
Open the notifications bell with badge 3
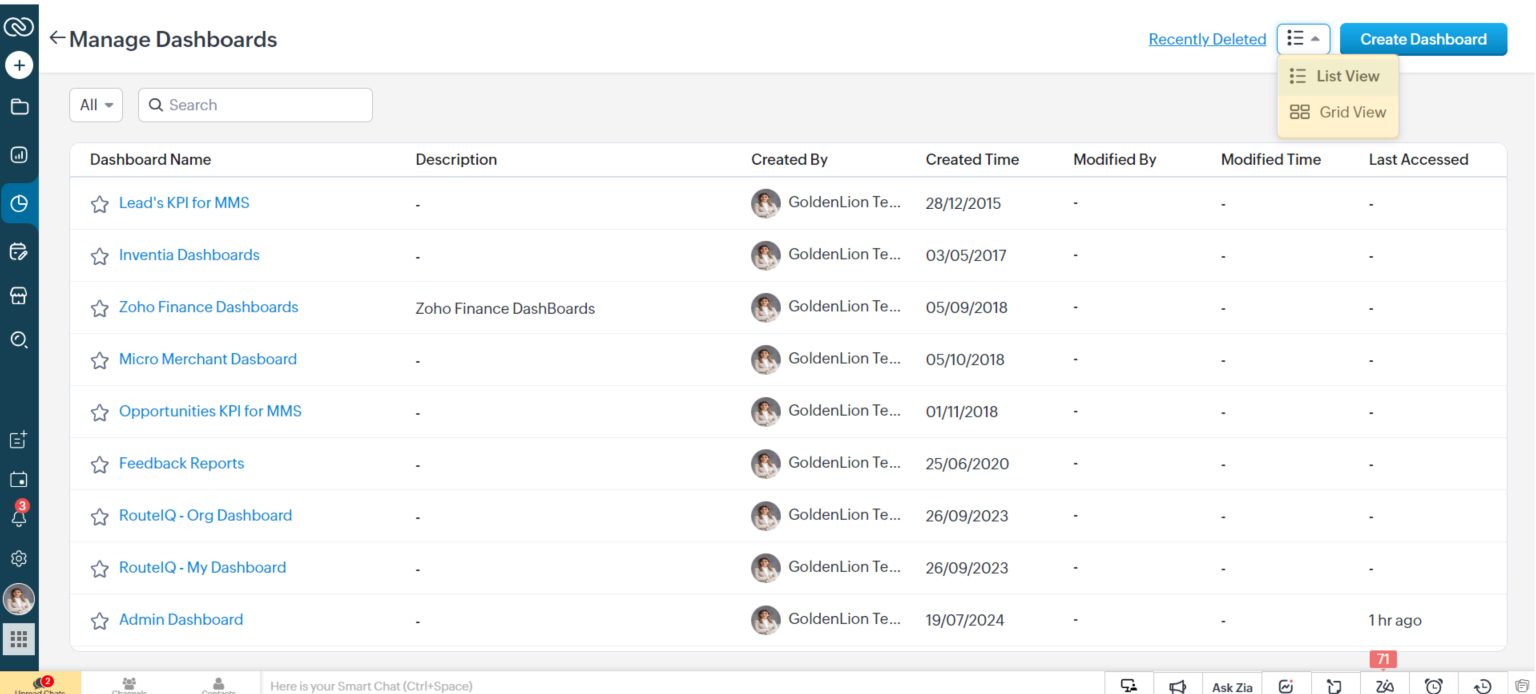[x=18, y=516]
